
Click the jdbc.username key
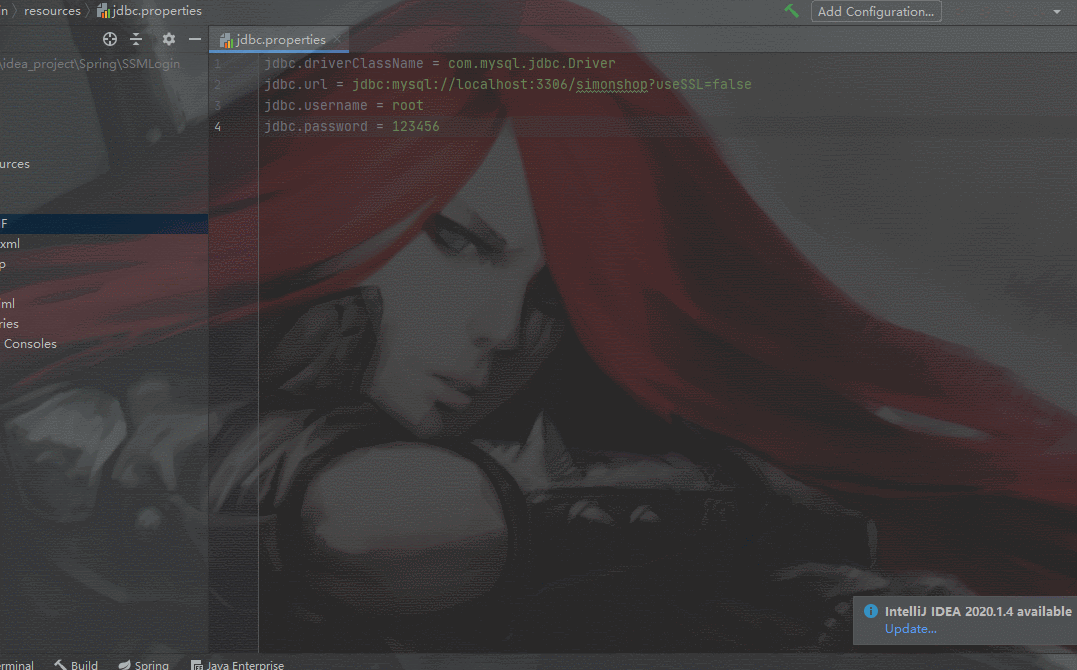tap(316, 105)
